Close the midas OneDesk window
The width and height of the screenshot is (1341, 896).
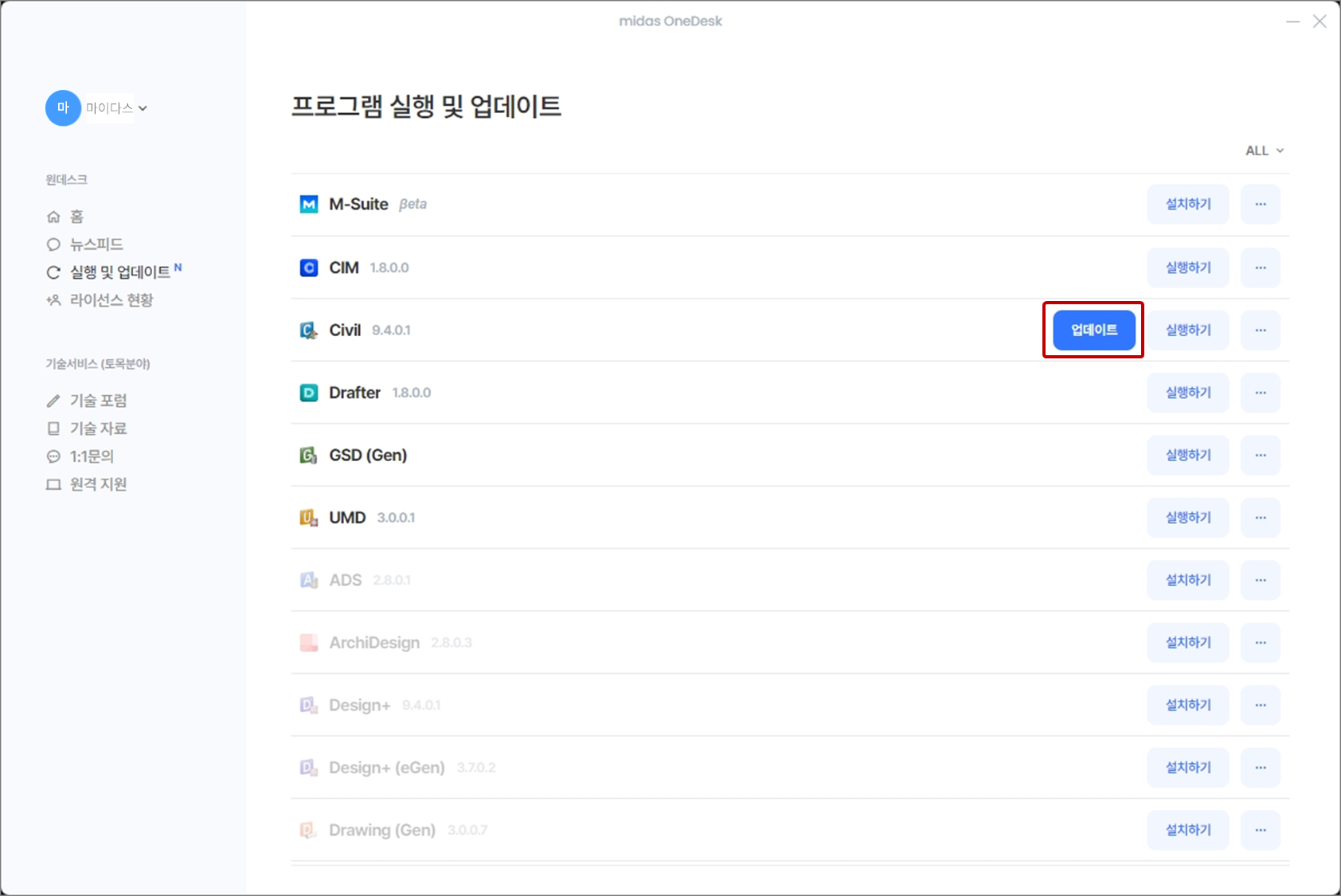(x=1319, y=22)
